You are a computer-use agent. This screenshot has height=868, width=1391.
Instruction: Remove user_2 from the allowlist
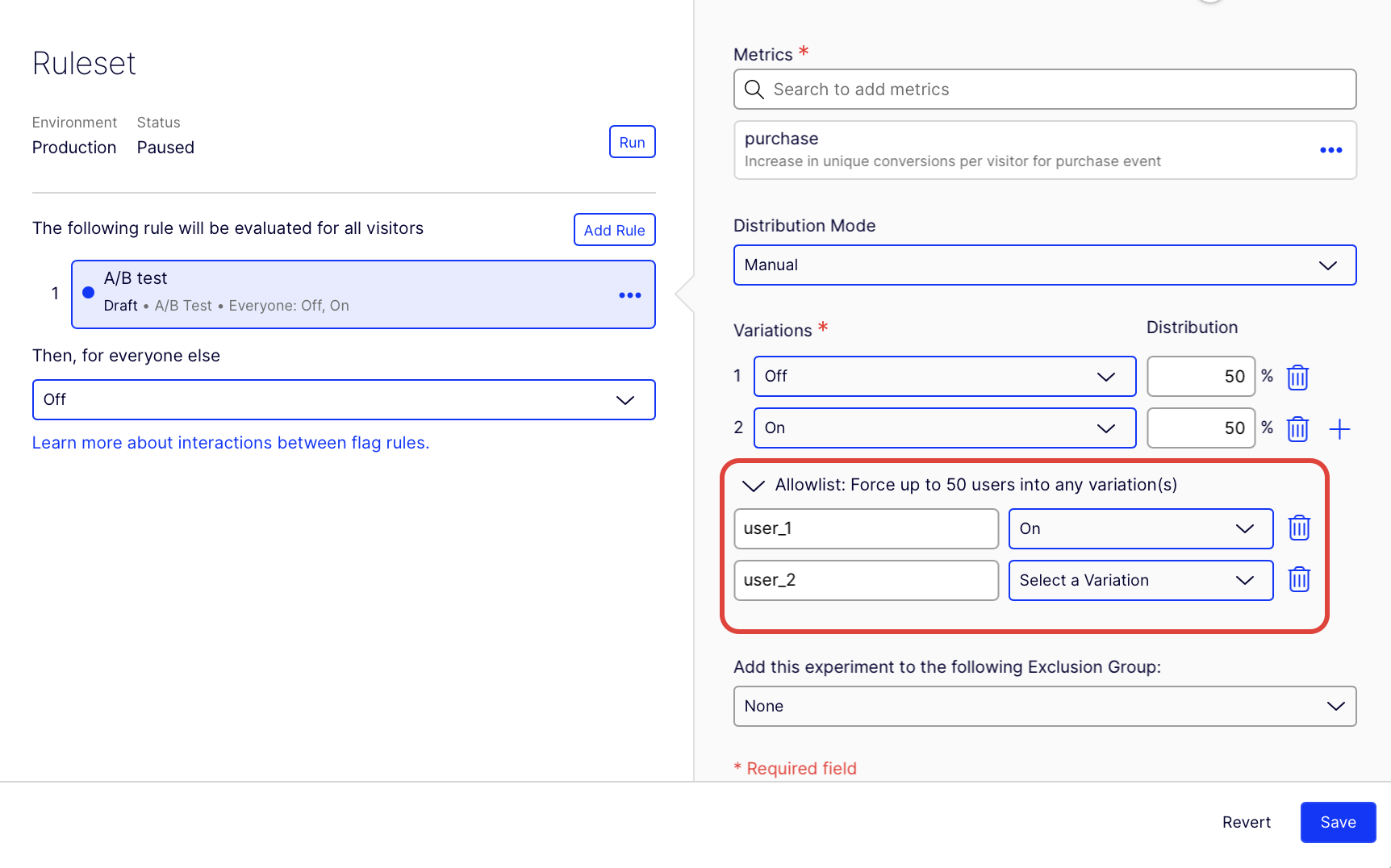(x=1299, y=579)
